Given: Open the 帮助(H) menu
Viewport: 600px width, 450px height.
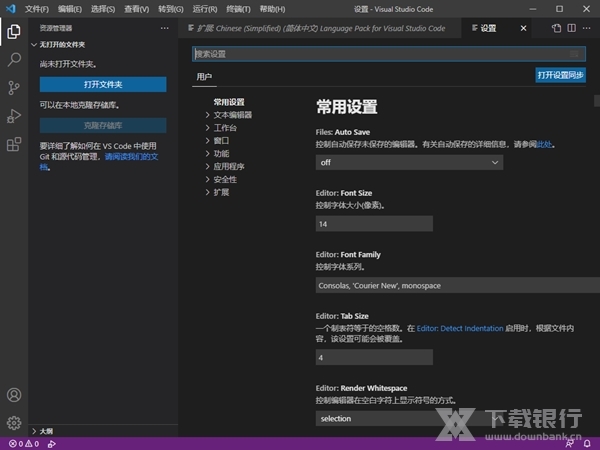Looking at the screenshot, I should pos(272,9).
